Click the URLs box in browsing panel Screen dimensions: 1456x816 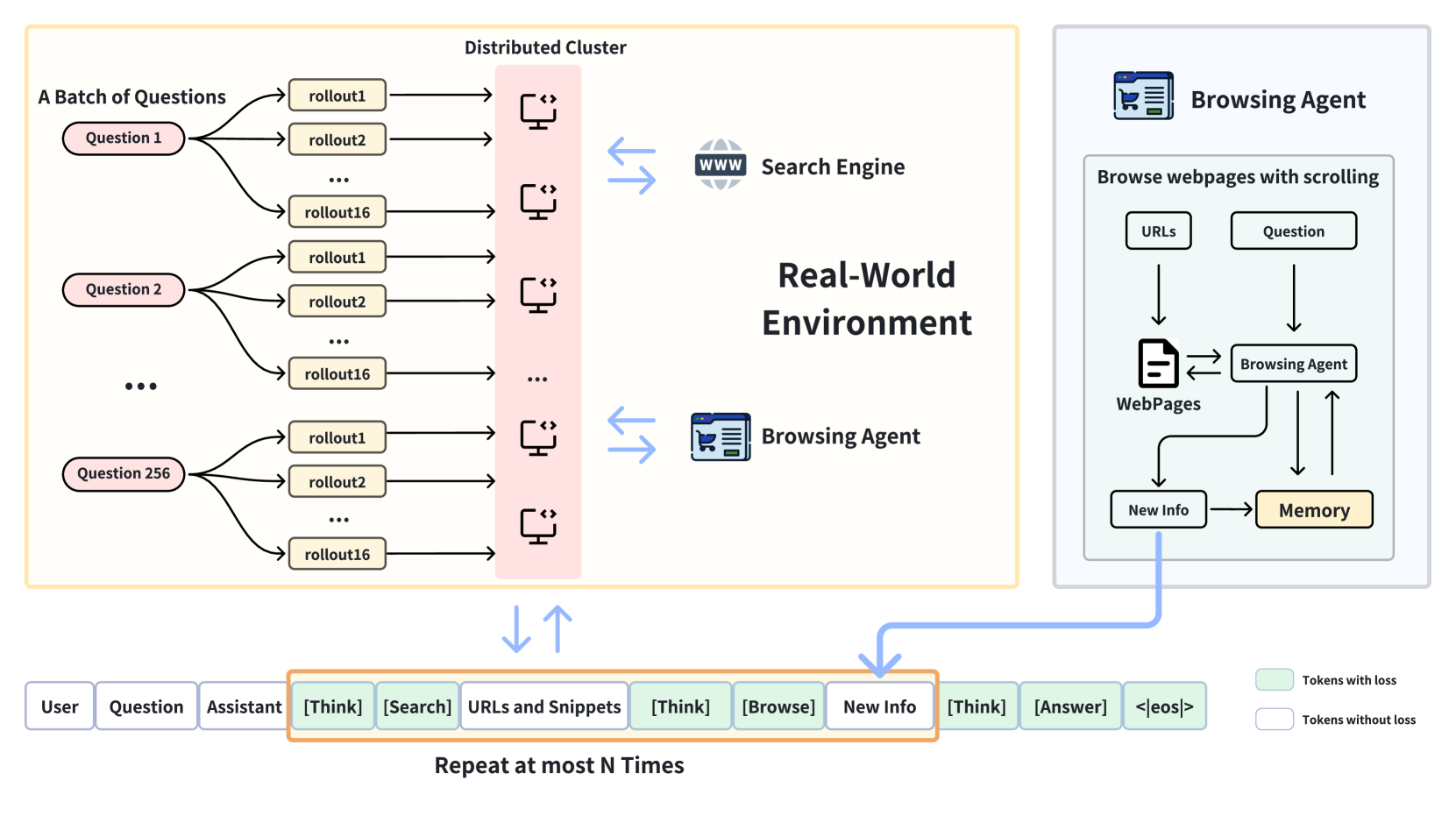(x=1158, y=231)
